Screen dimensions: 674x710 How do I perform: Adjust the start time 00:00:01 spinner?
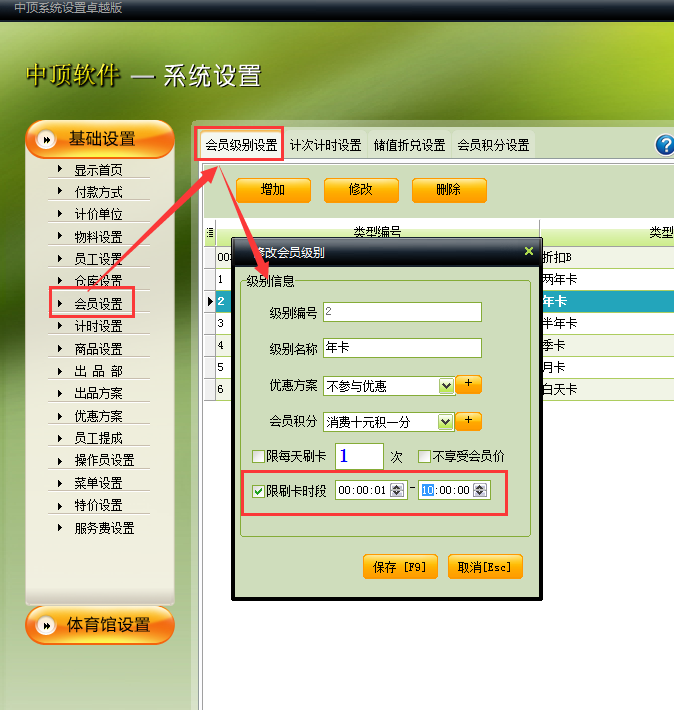click(397, 490)
